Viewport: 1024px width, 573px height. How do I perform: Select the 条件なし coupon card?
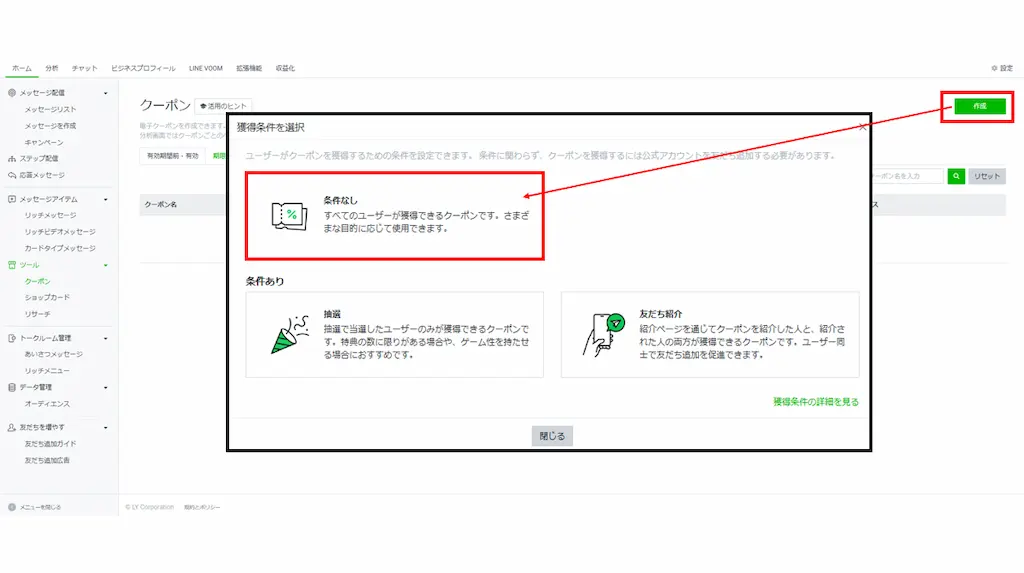point(394,216)
